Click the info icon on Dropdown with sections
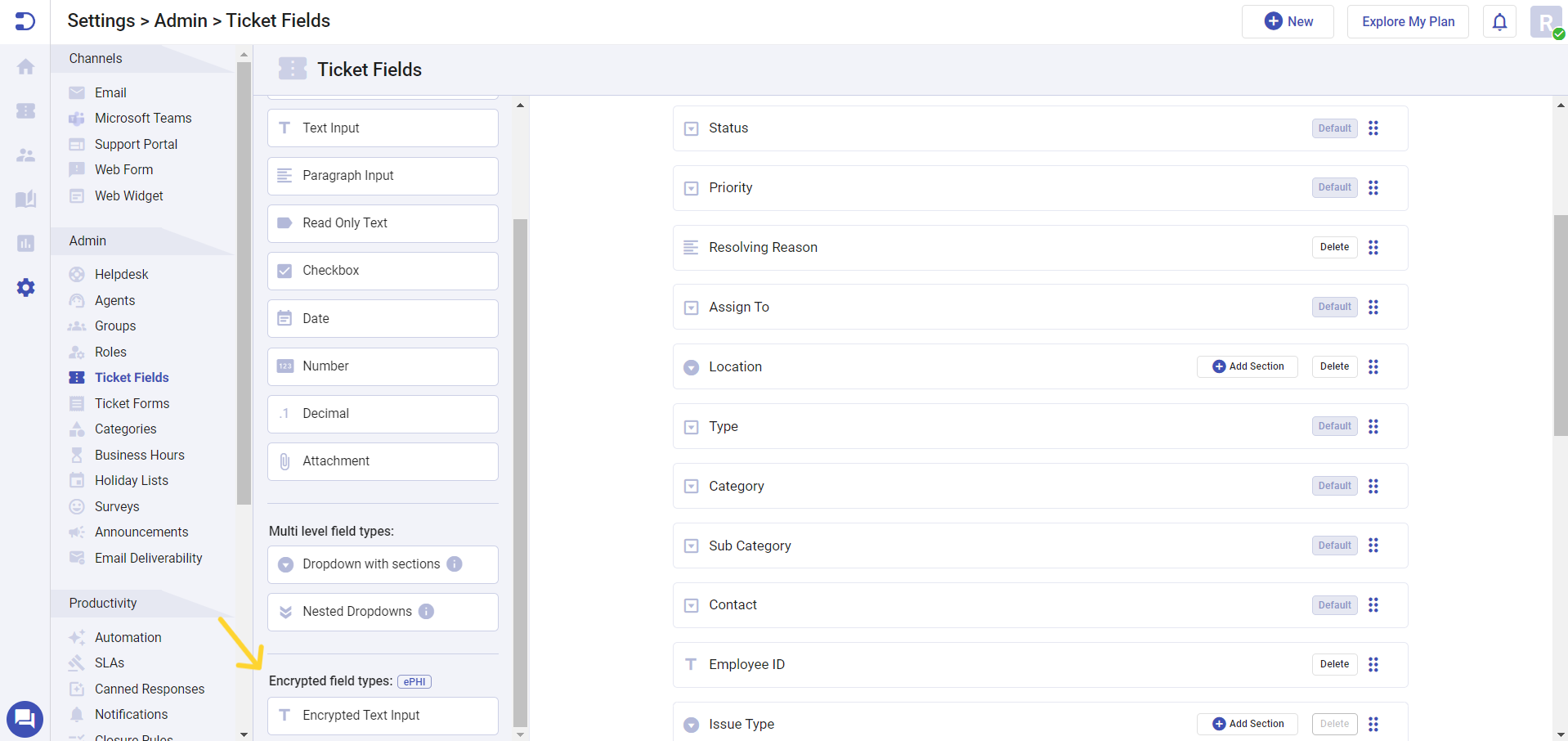Image resolution: width=1568 pixels, height=741 pixels. [x=455, y=564]
